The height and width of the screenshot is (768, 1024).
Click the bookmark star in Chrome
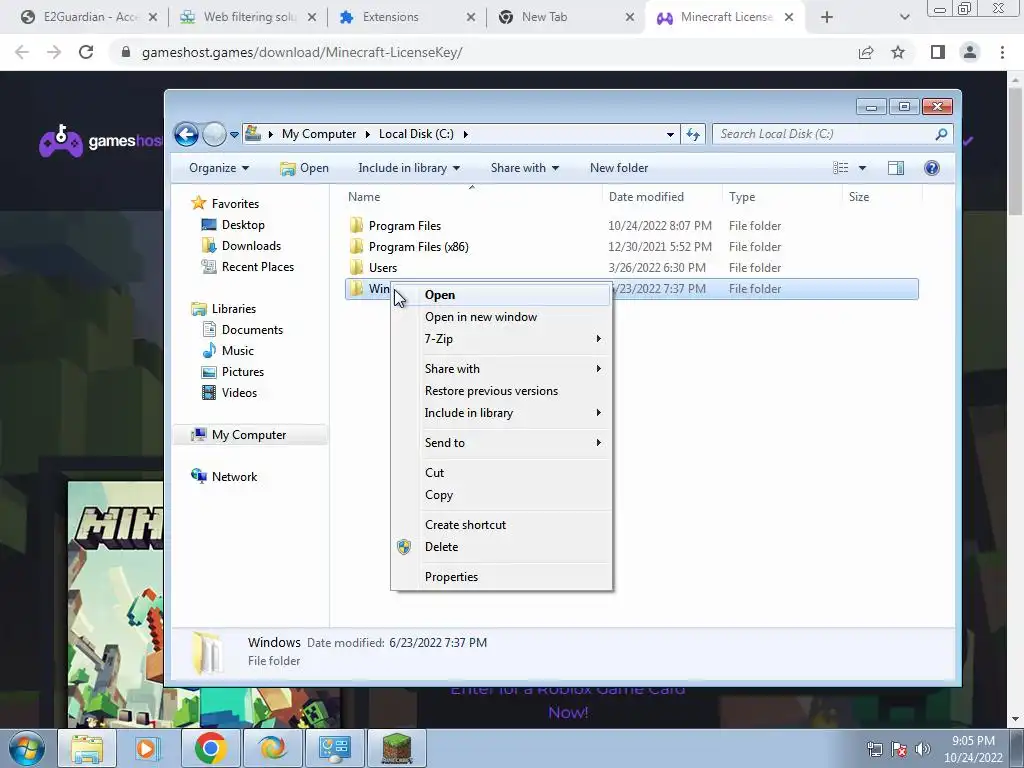[x=898, y=52]
